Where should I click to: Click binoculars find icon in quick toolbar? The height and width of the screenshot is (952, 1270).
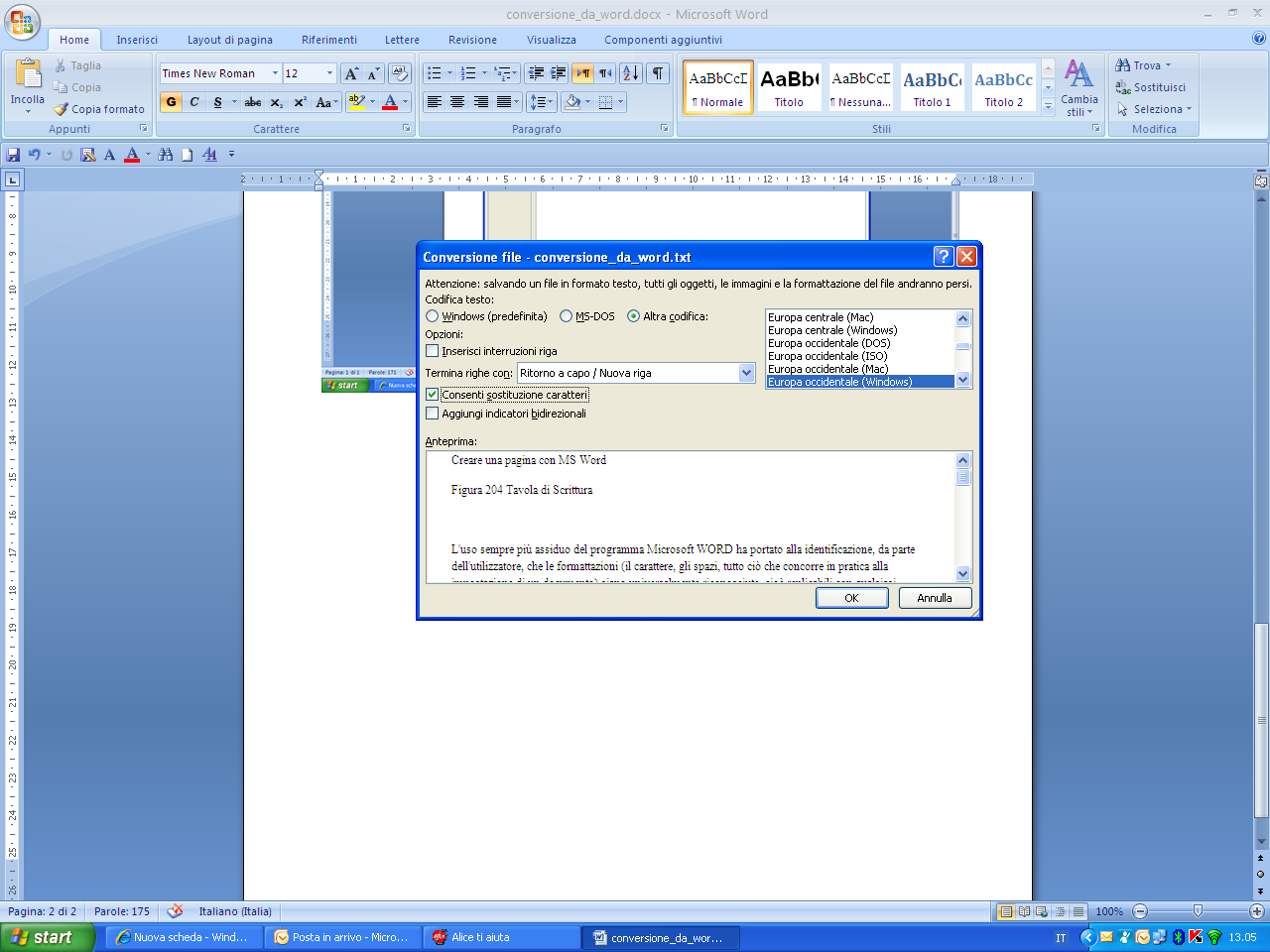pyautogui.click(x=166, y=155)
